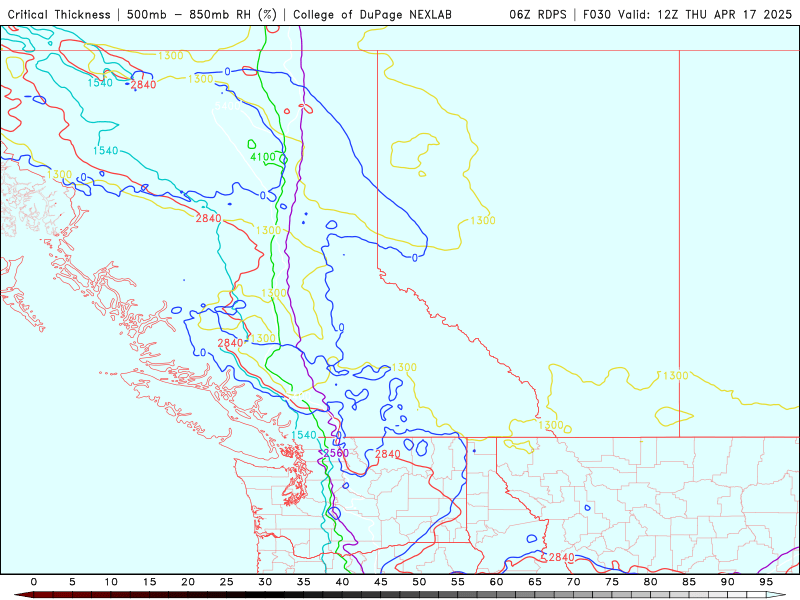Click the '95' tick on the color scale
The height and width of the screenshot is (600, 800).
pyautogui.click(x=766, y=582)
